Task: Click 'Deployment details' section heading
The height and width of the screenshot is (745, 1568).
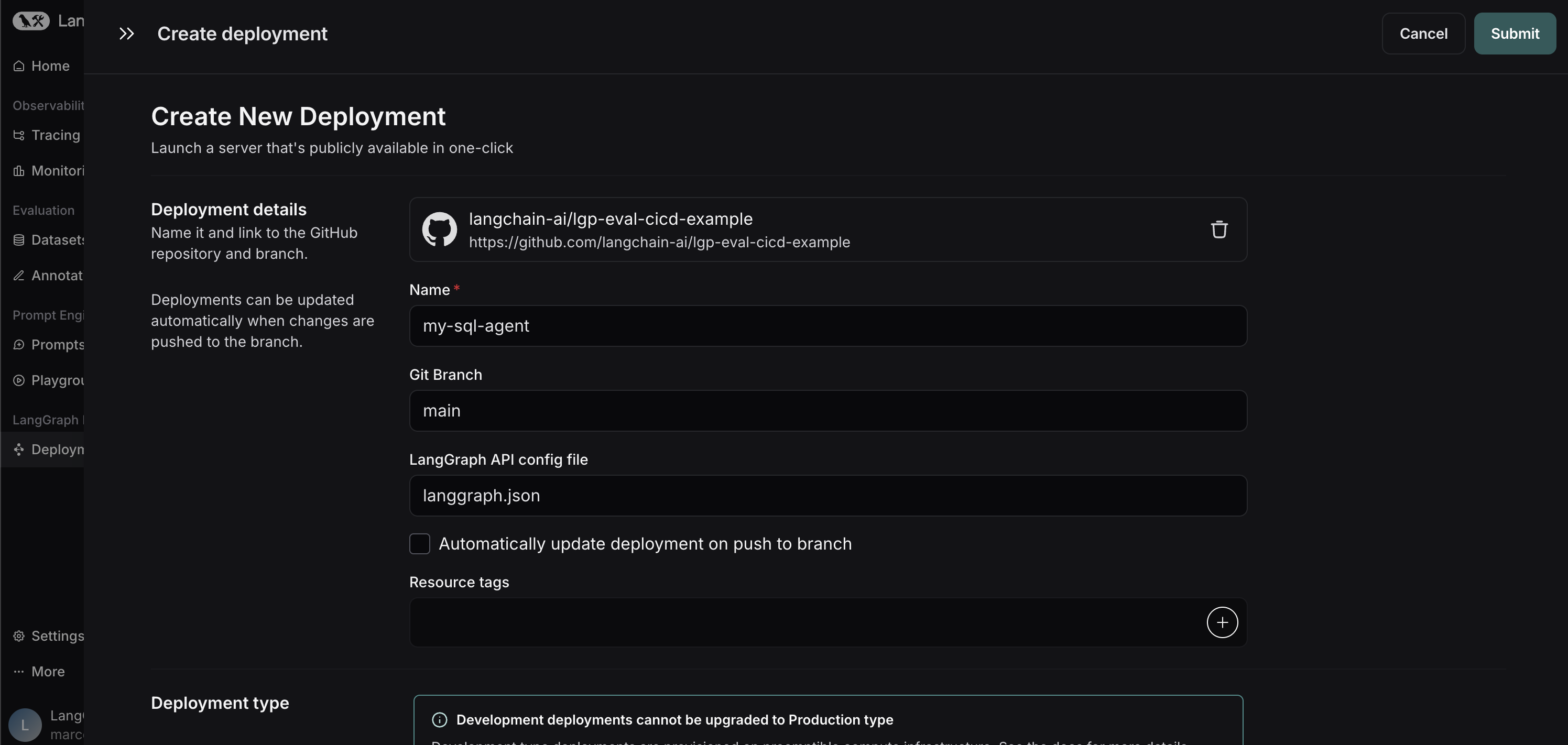Action: tap(229, 210)
